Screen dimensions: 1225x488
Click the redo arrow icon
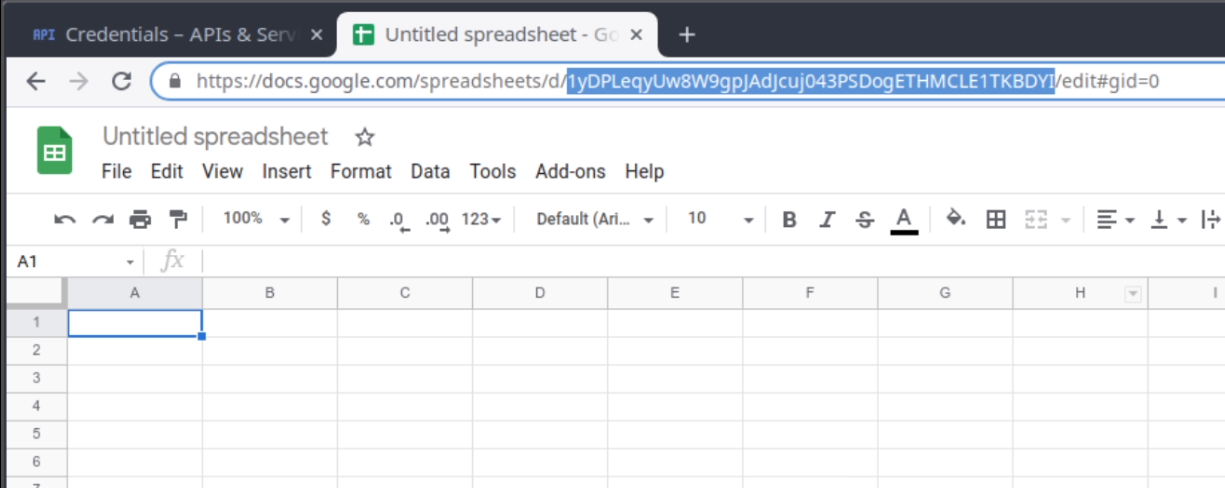103,219
